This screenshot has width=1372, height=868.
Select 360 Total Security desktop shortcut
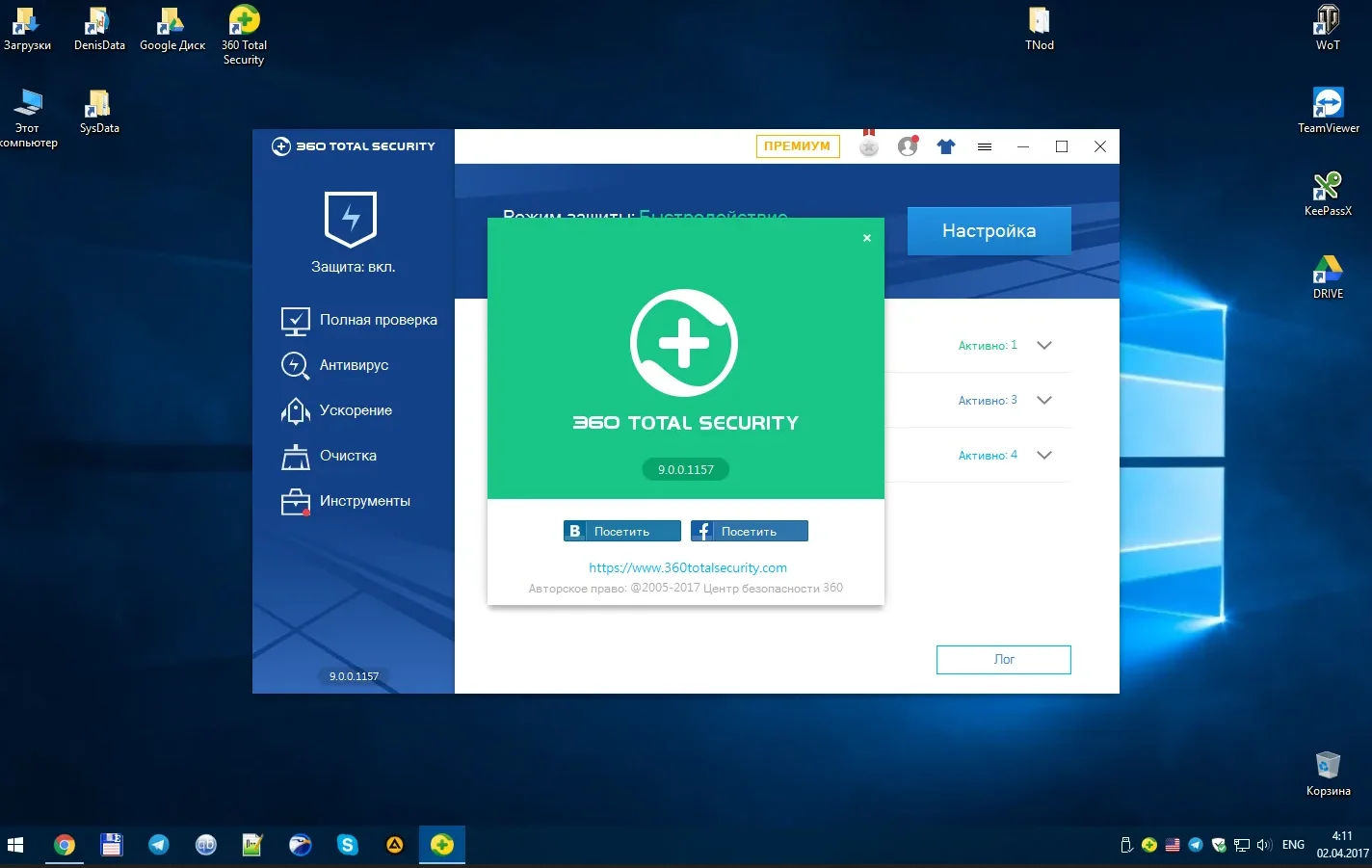coord(244,35)
